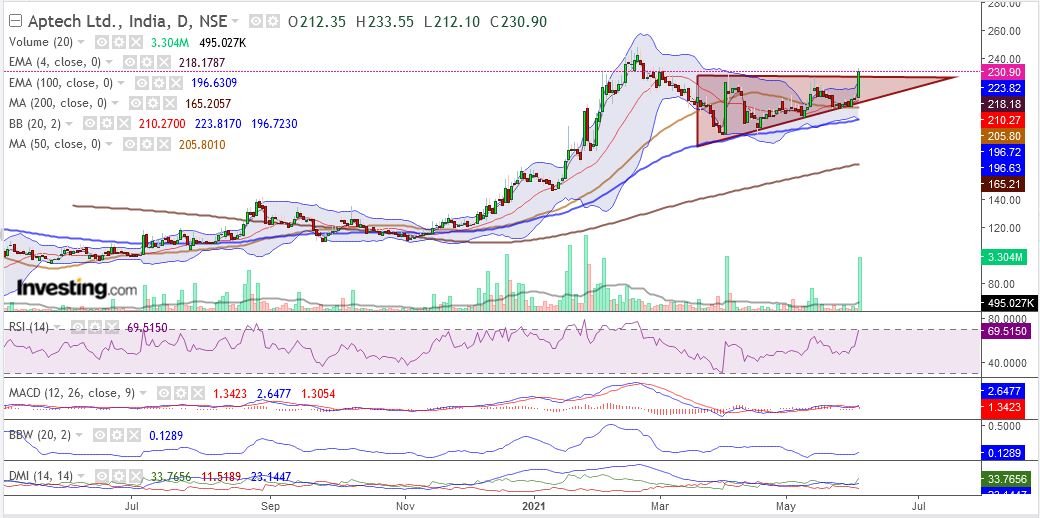This screenshot has height=518, width=1040.
Task: Remove the RSI (14) pane
Action: click(110, 327)
